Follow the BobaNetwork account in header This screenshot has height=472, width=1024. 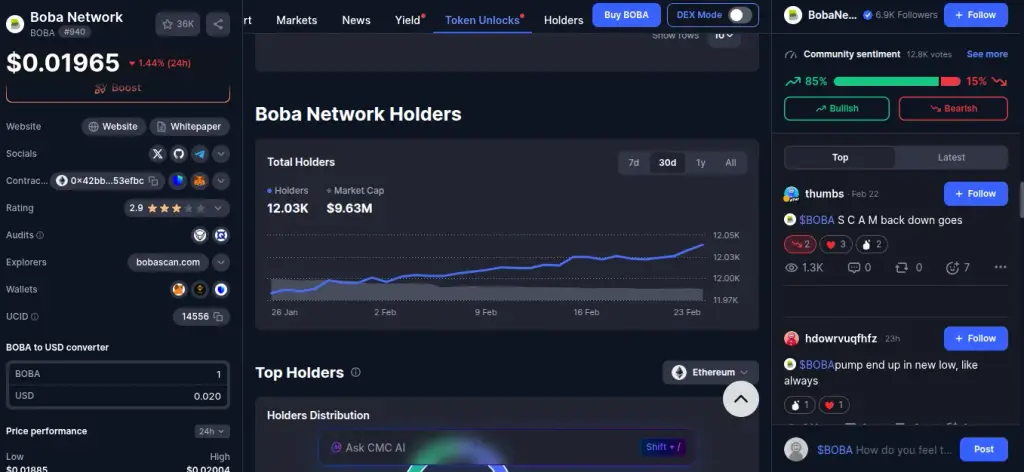point(976,15)
